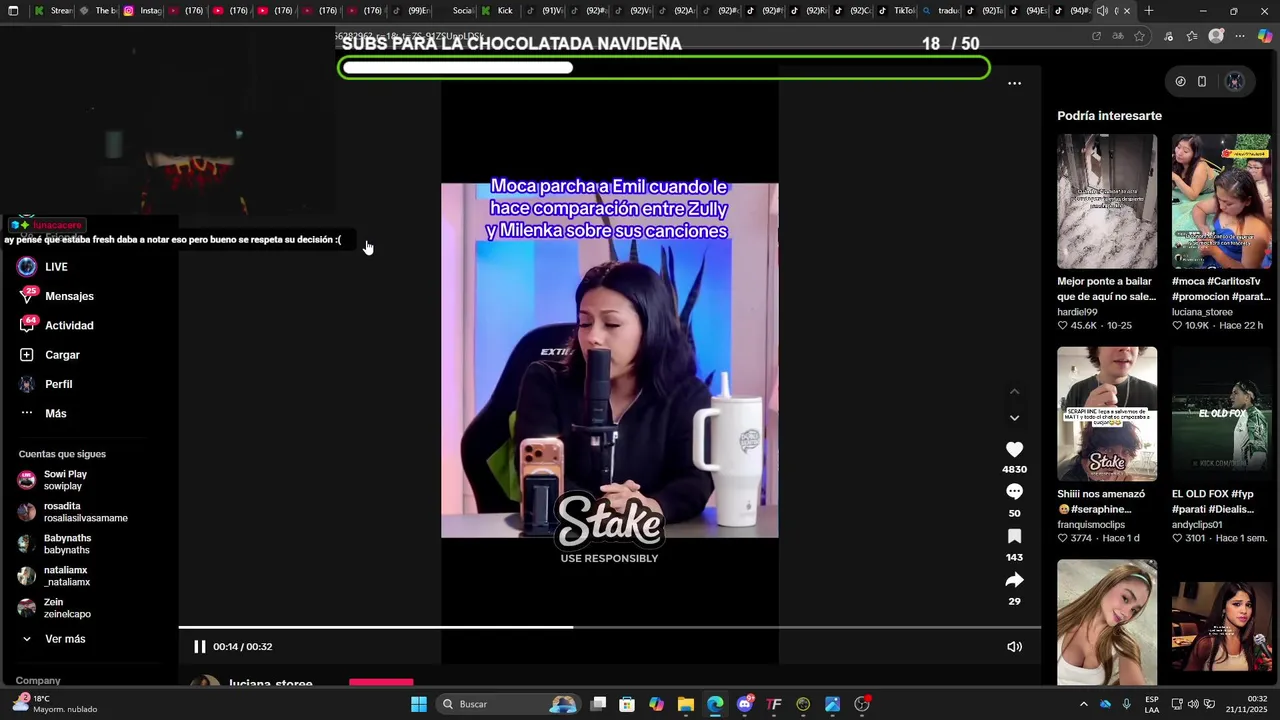The width and height of the screenshot is (1280, 720).
Task: Go to next video with down chevron
Action: point(1014,418)
